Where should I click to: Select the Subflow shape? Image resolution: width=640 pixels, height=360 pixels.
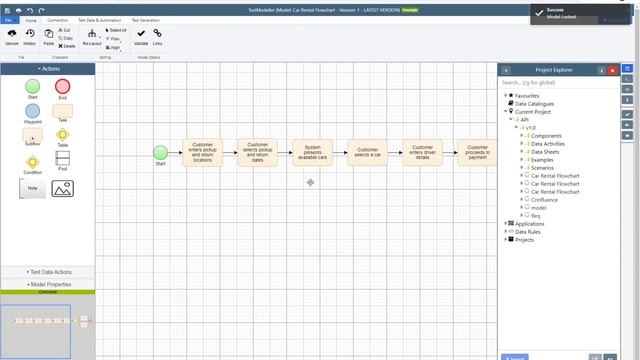coord(33,135)
